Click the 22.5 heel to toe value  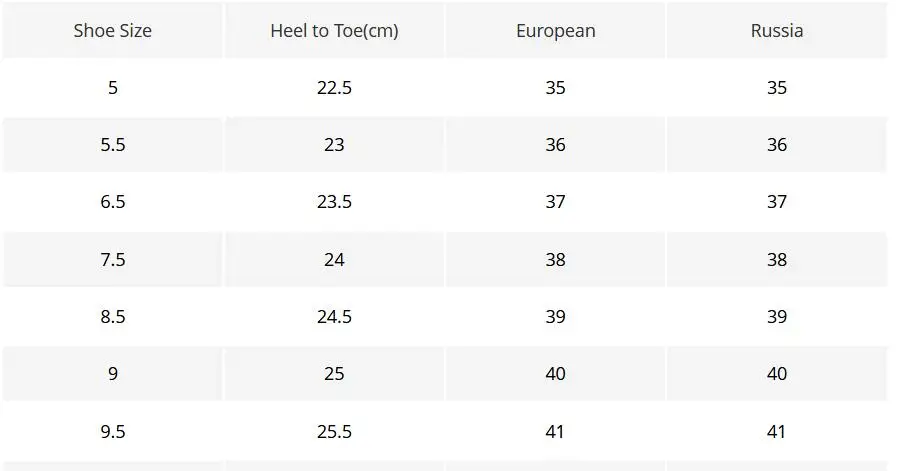click(x=334, y=88)
